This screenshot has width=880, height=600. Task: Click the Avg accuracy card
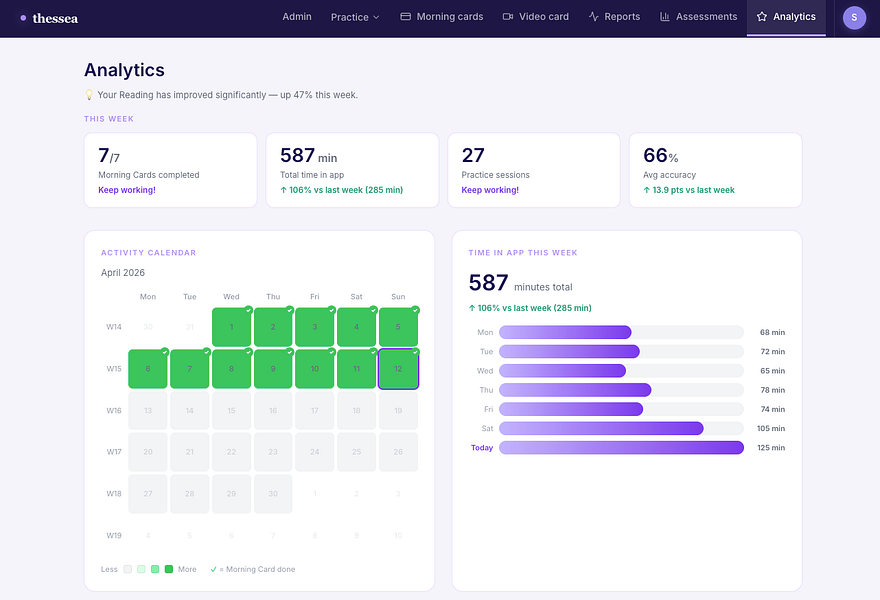click(x=716, y=170)
